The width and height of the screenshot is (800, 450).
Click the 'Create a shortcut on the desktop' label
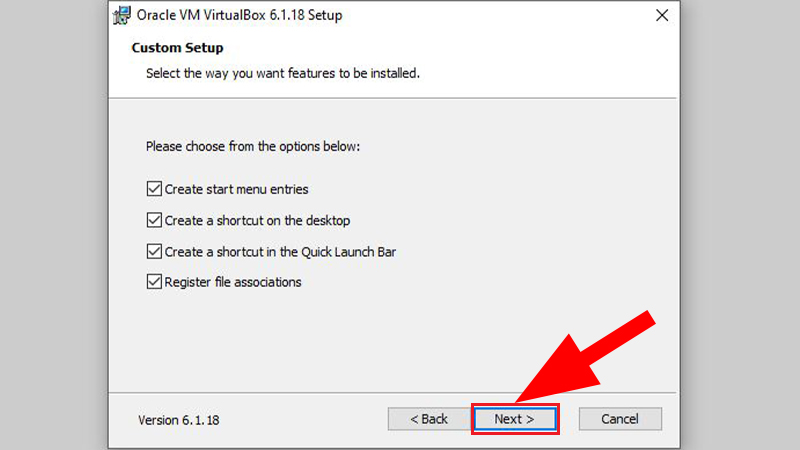click(x=257, y=220)
